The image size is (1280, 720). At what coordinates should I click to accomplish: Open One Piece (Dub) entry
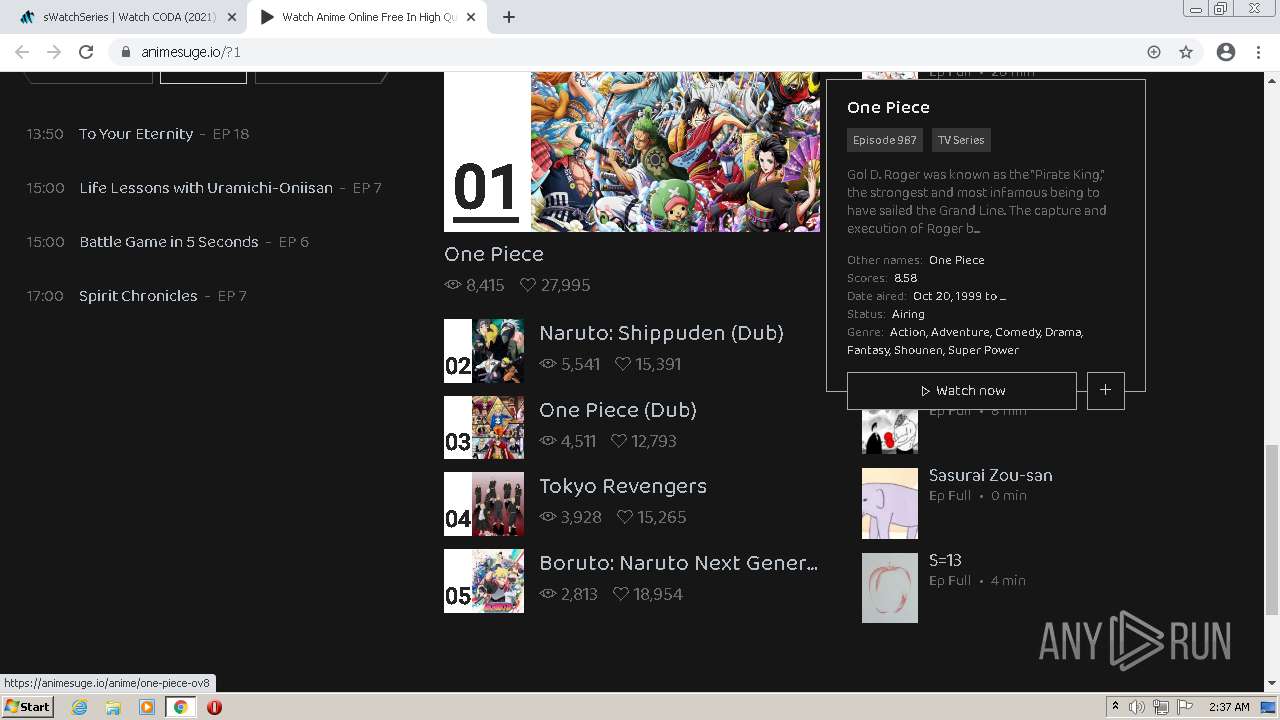[x=618, y=410]
